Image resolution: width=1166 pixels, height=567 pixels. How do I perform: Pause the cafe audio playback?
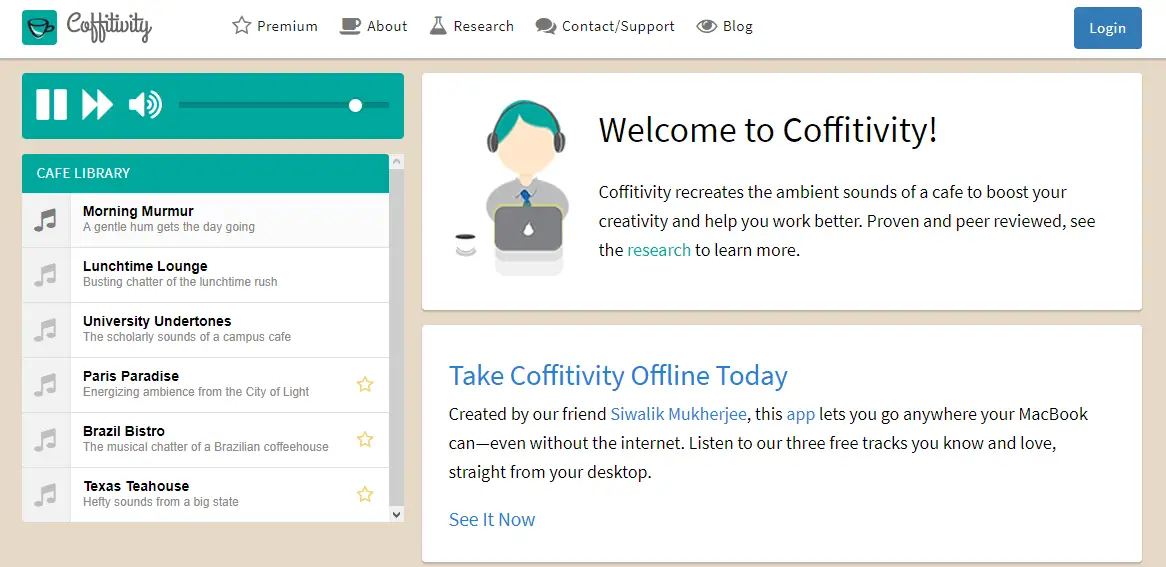pos(51,105)
